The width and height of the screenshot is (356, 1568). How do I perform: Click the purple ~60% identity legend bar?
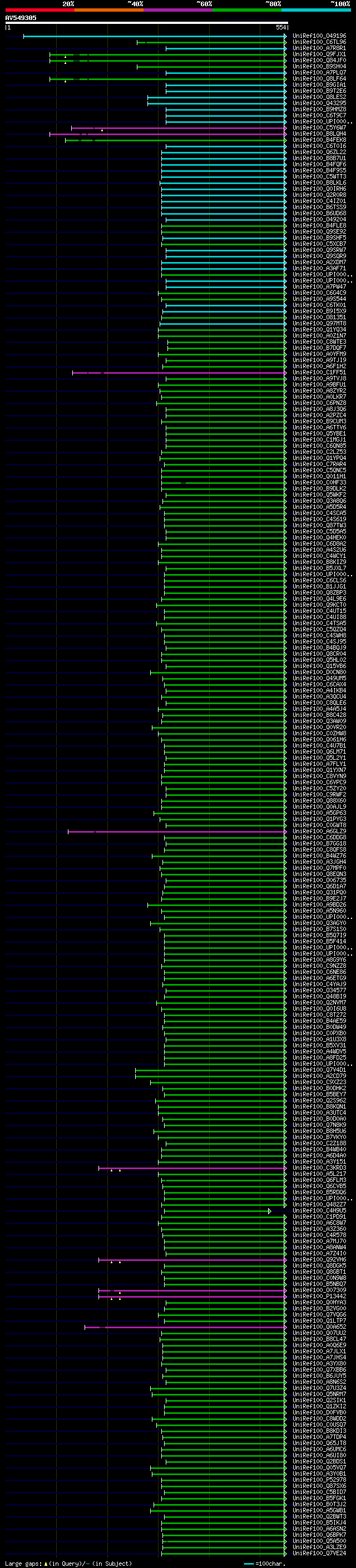pos(179,10)
